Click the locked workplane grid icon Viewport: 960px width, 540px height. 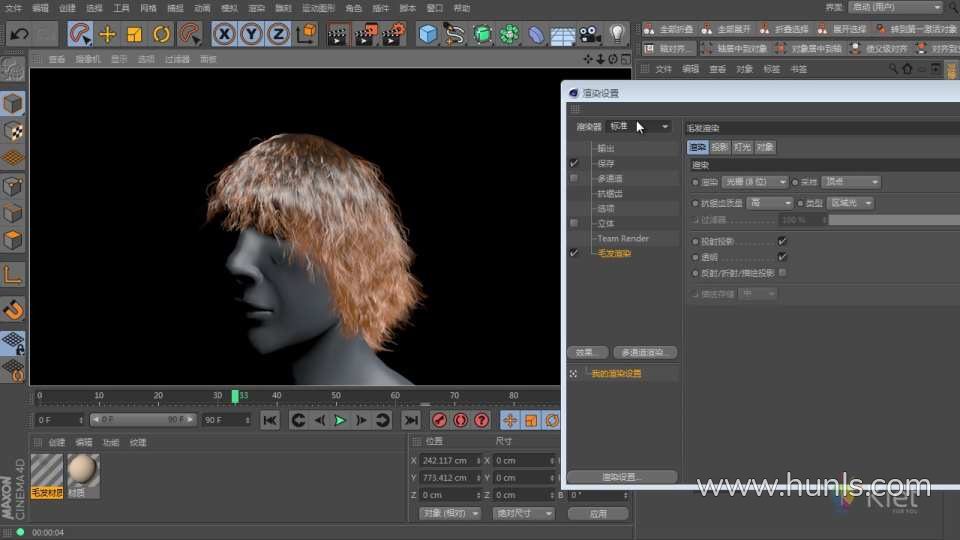(x=12, y=342)
